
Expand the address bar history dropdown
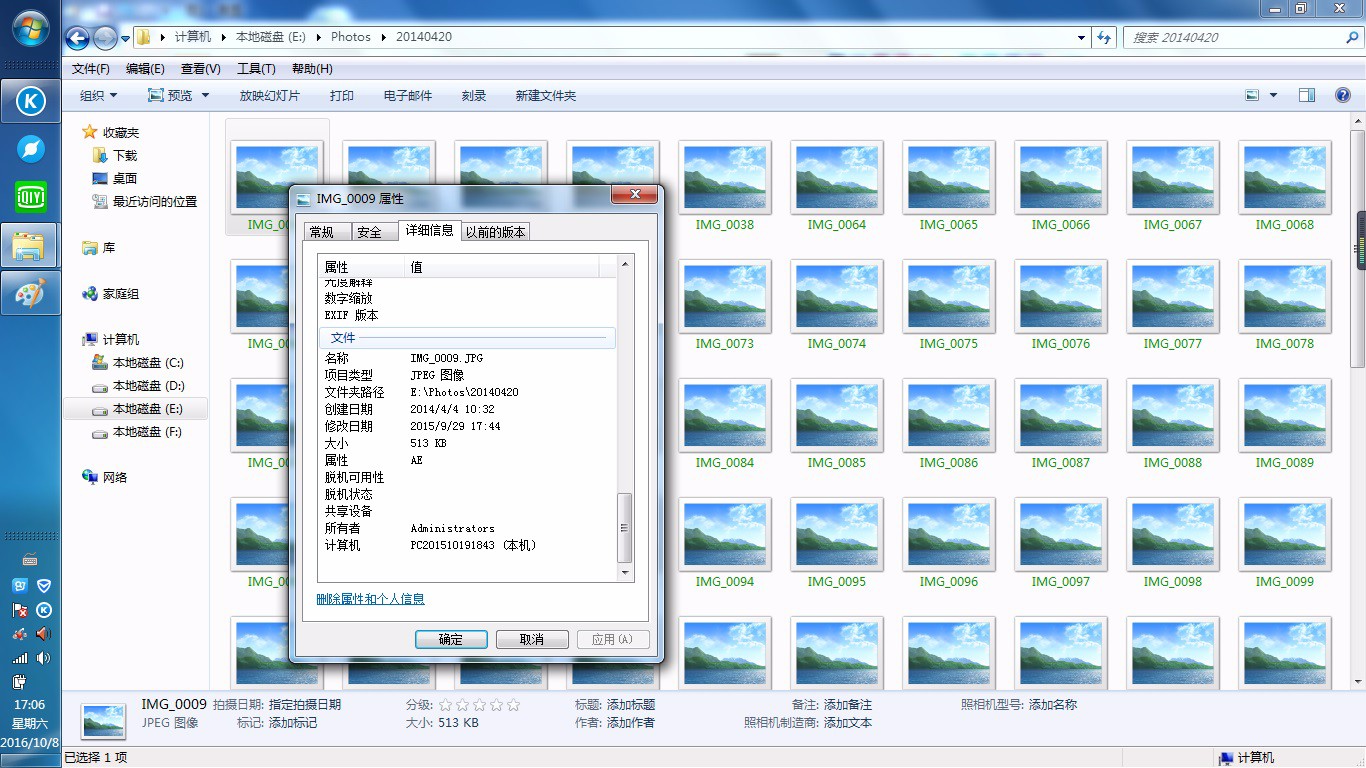pyautogui.click(x=1081, y=35)
